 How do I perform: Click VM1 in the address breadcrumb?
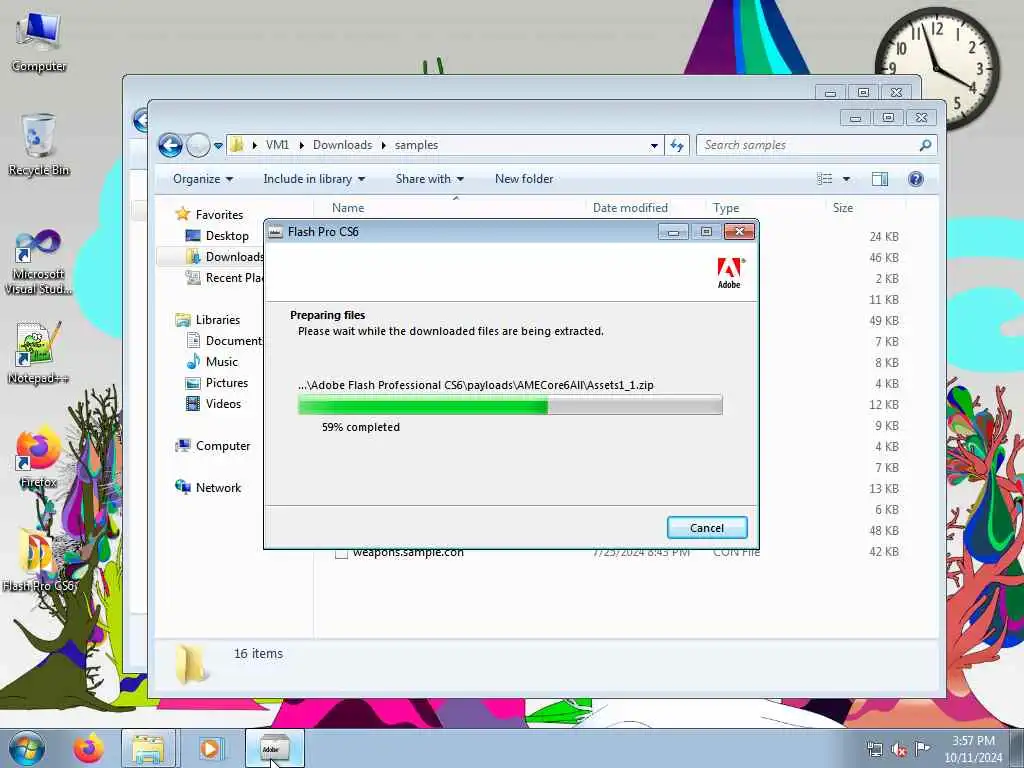click(x=277, y=145)
